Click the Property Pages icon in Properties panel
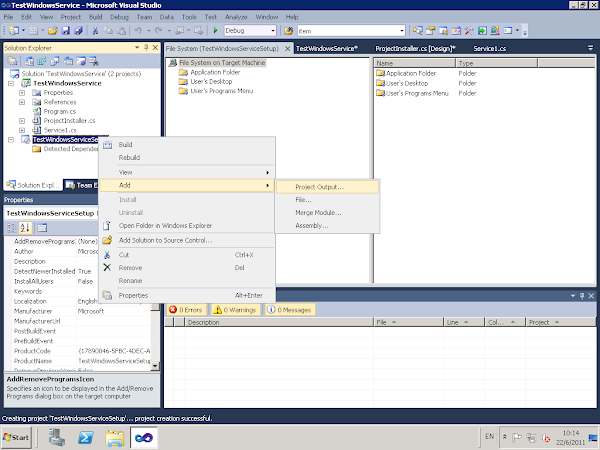Image resolution: width=600 pixels, height=450 pixels. click(42, 228)
